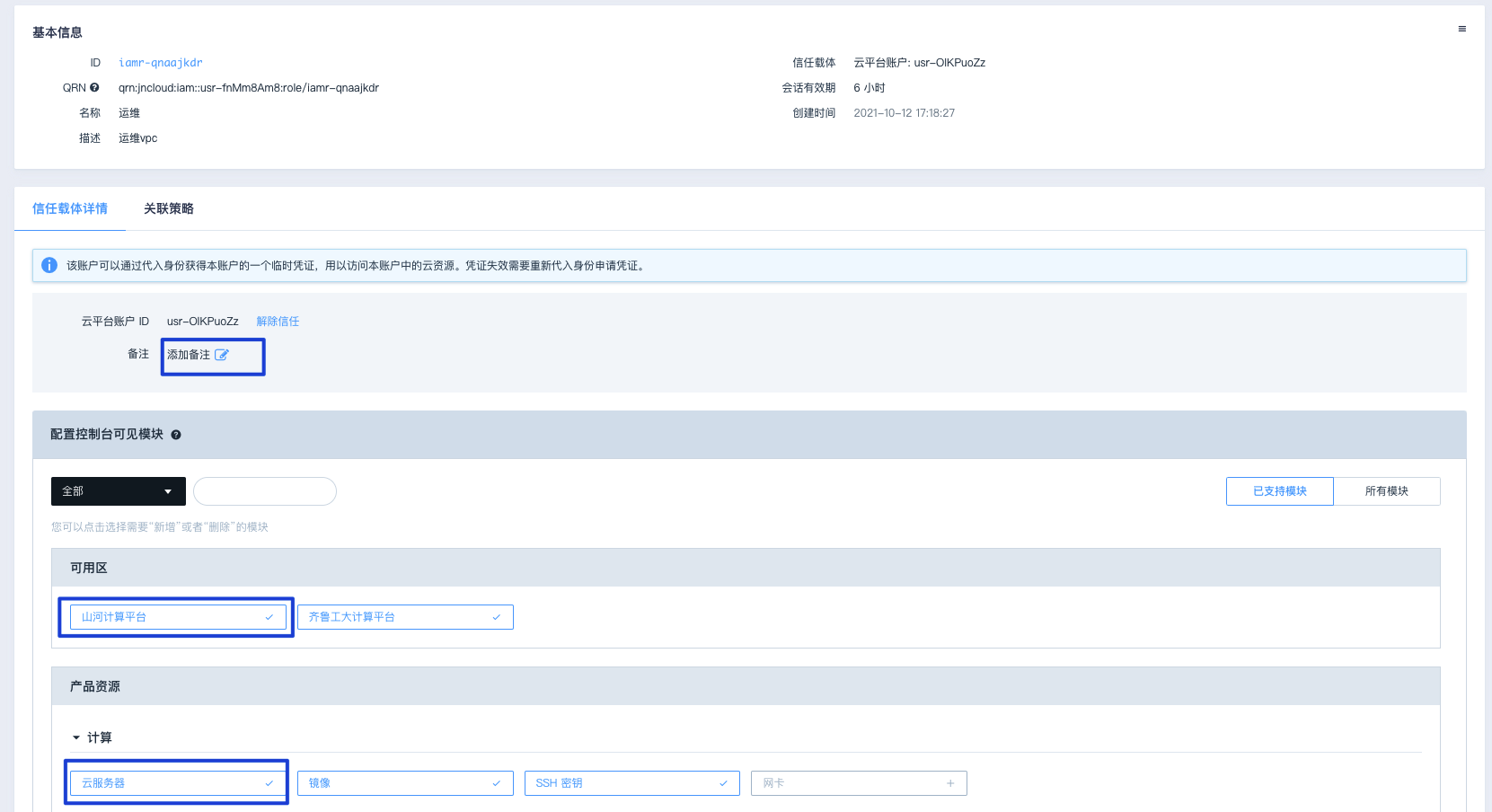Screen dimensions: 1492x812
Task: Switch to the 关联策略 tab
Action: [169, 208]
